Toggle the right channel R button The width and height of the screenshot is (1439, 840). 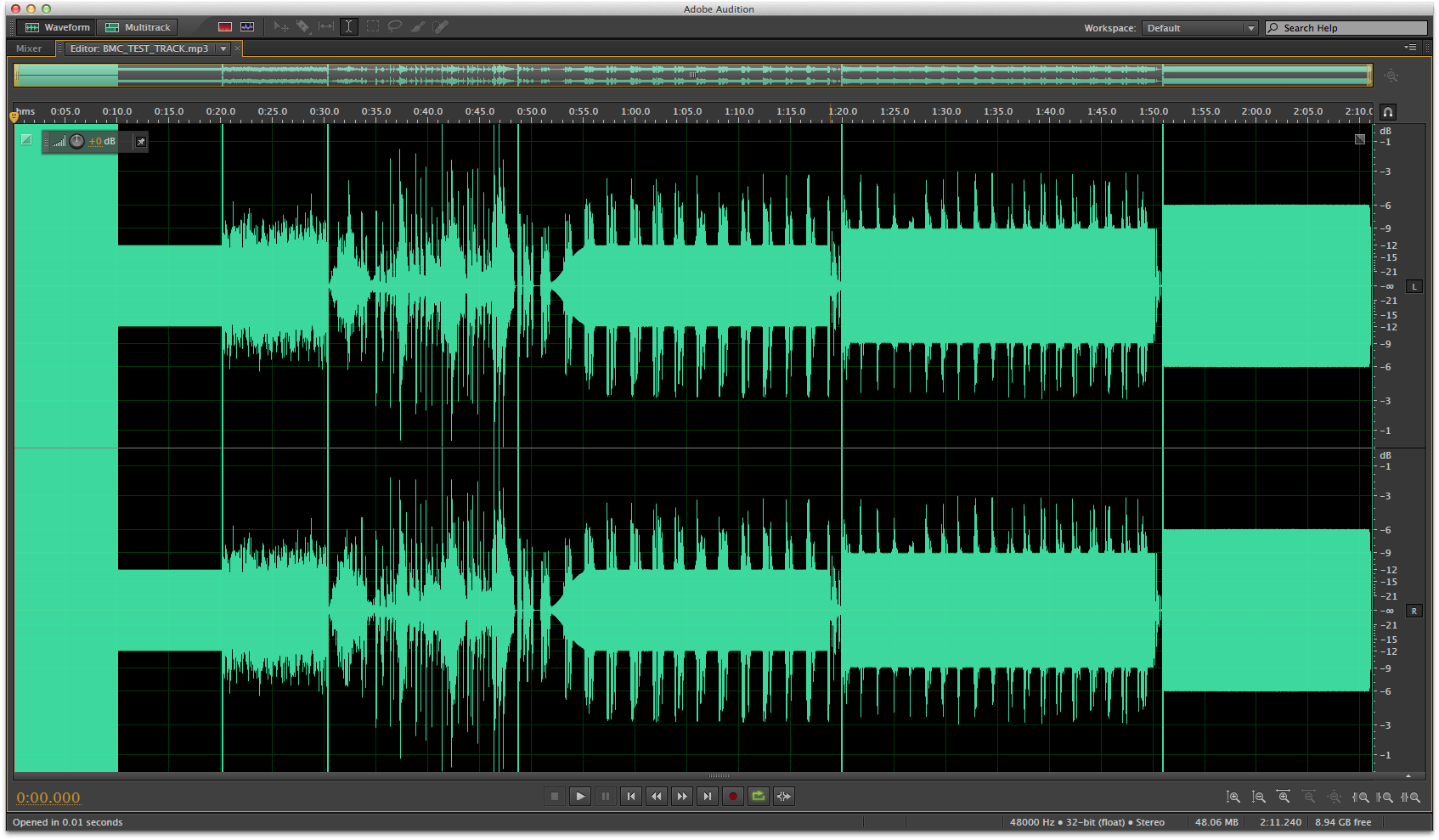coord(1414,612)
